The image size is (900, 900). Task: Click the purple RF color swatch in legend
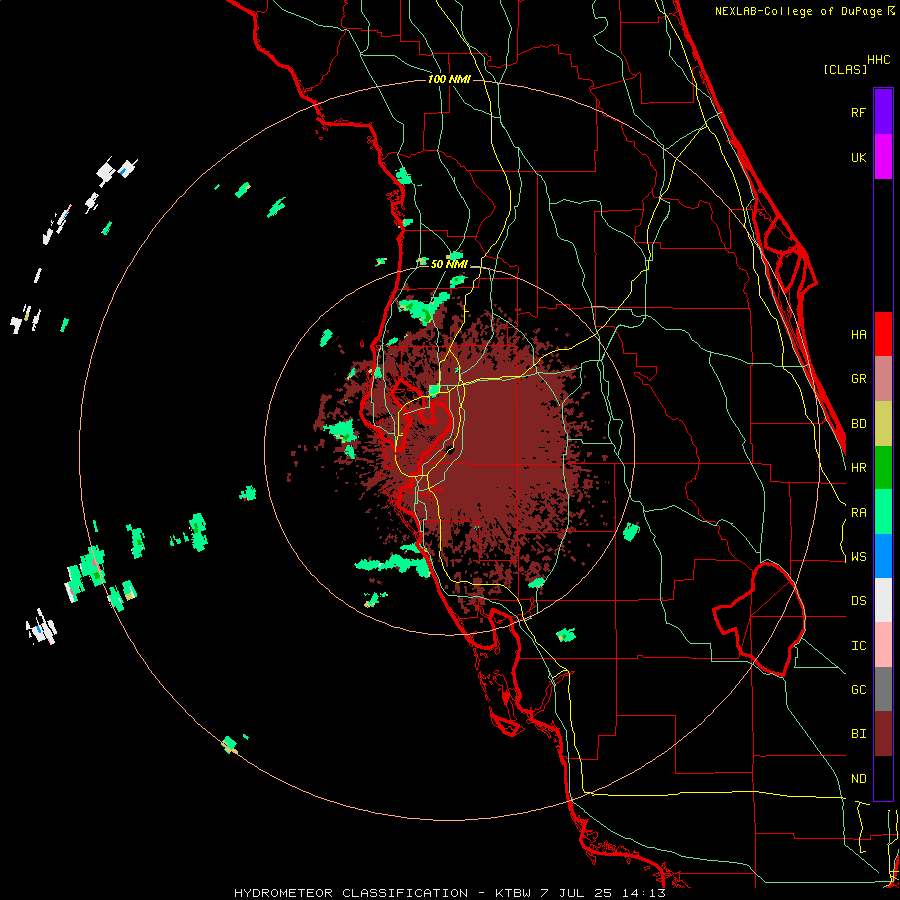883,112
